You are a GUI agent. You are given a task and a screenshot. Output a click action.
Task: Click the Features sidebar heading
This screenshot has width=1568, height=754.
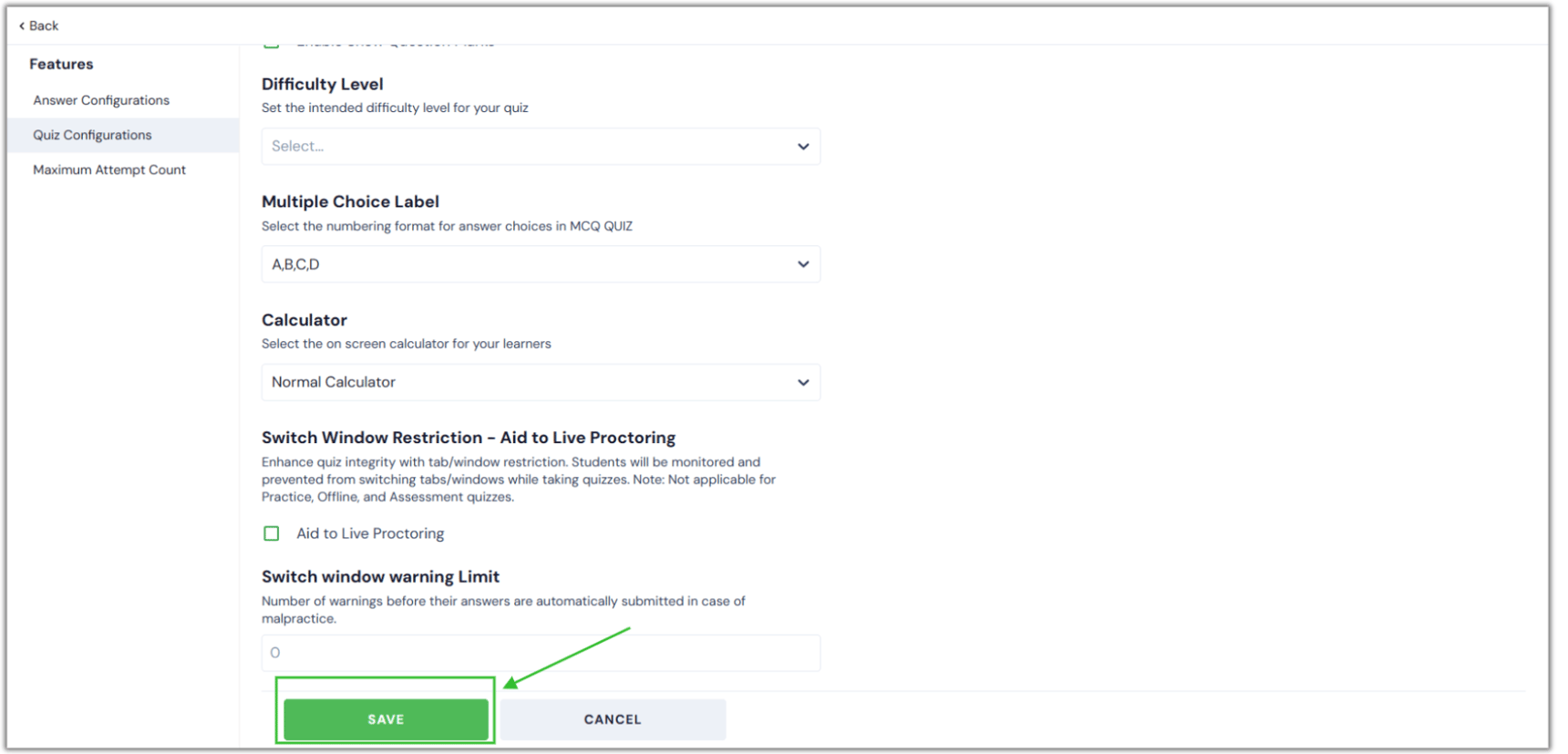[x=61, y=64]
